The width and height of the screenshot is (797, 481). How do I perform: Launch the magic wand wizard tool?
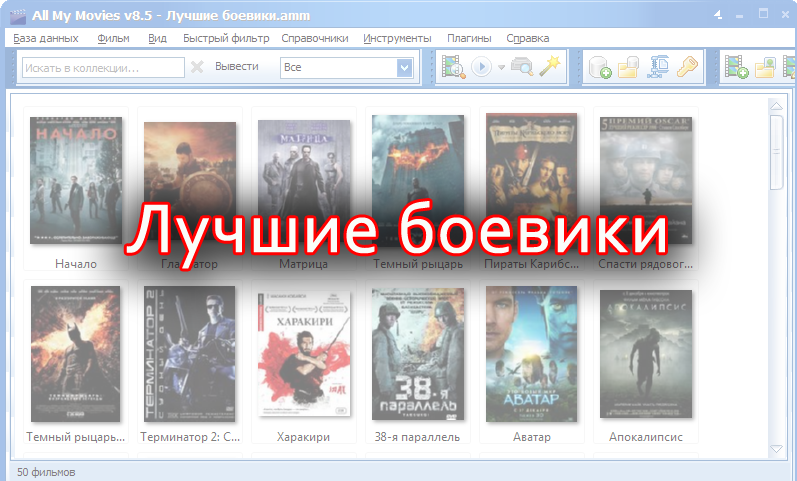[549, 67]
